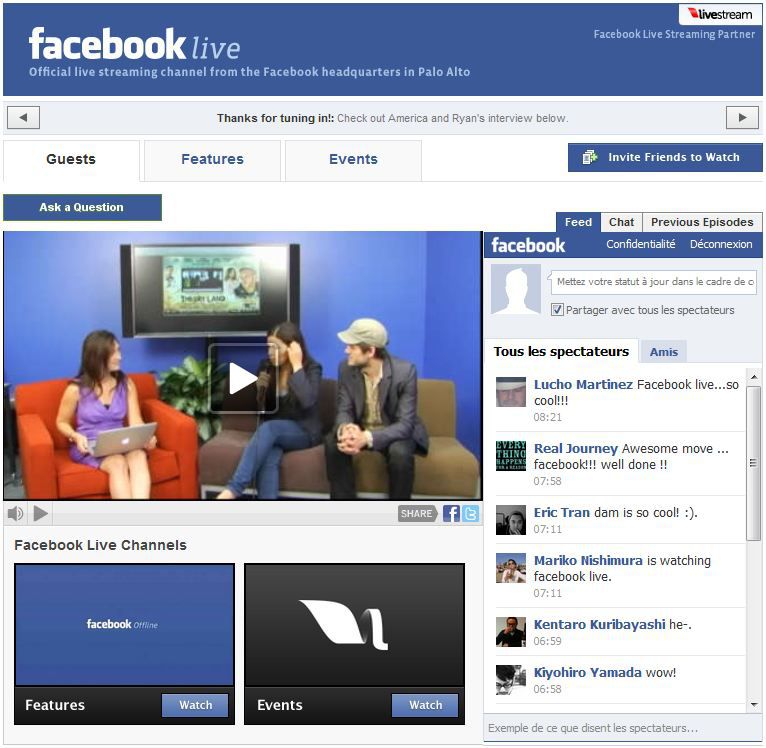
Task: Share video on Facebook icon
Action: (451, 513)
